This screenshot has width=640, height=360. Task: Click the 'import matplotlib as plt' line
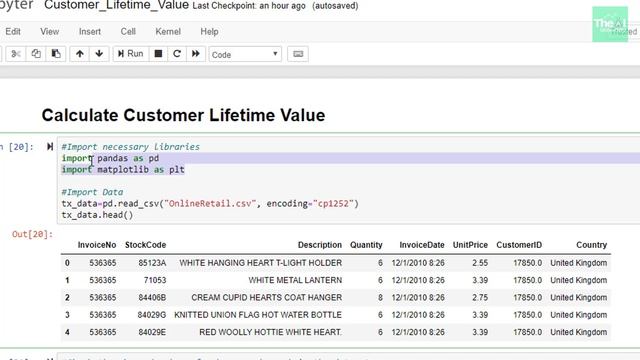[x=123, y=169]
